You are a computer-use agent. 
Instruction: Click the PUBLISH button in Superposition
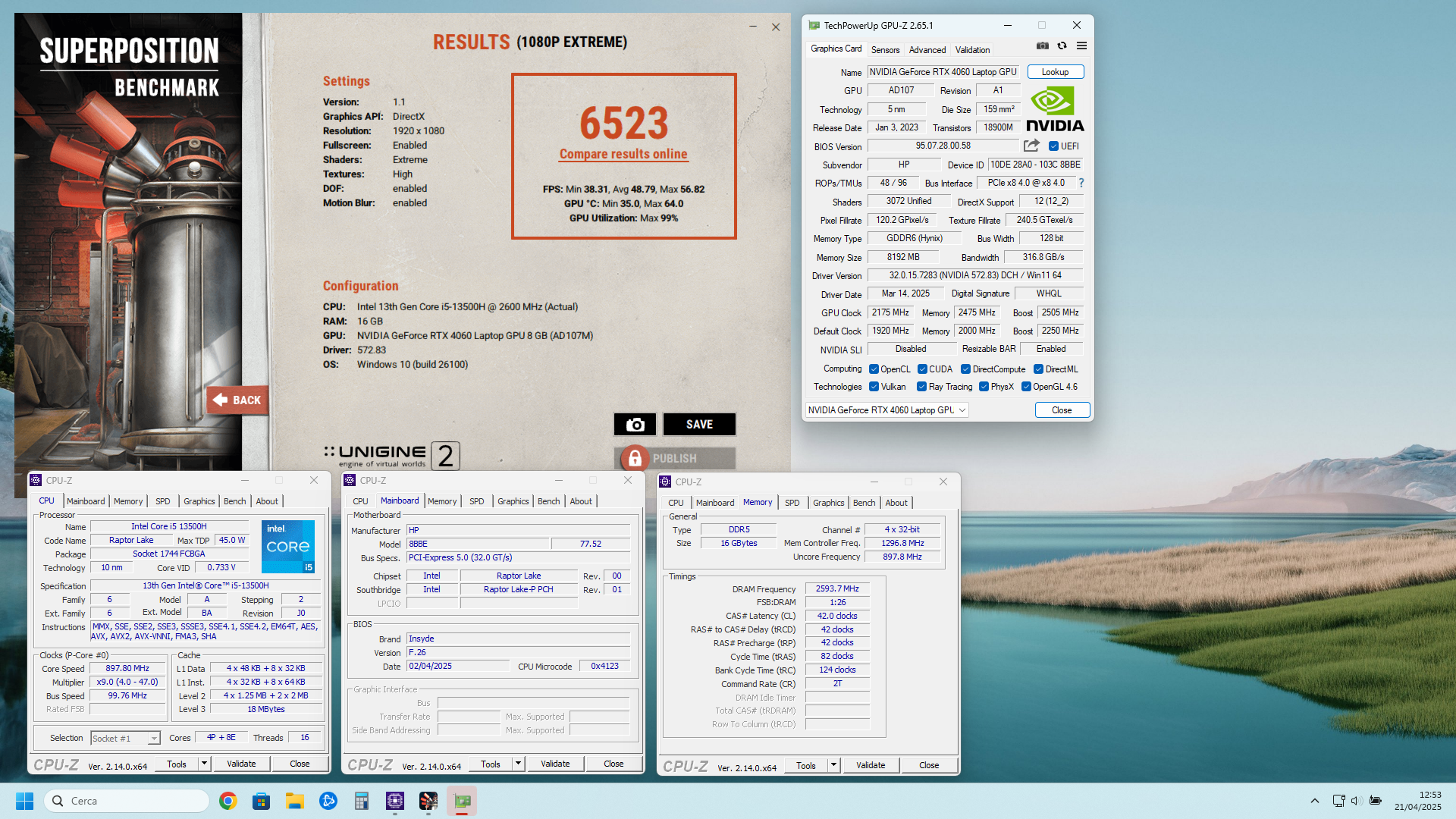(674, 459)
